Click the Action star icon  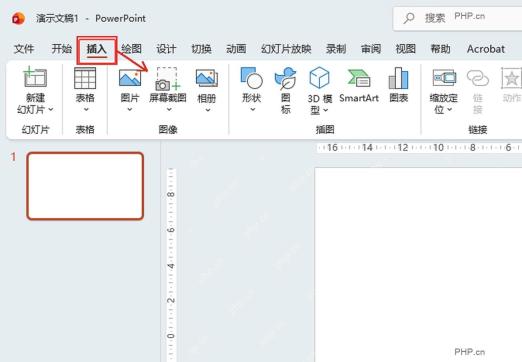511,78
